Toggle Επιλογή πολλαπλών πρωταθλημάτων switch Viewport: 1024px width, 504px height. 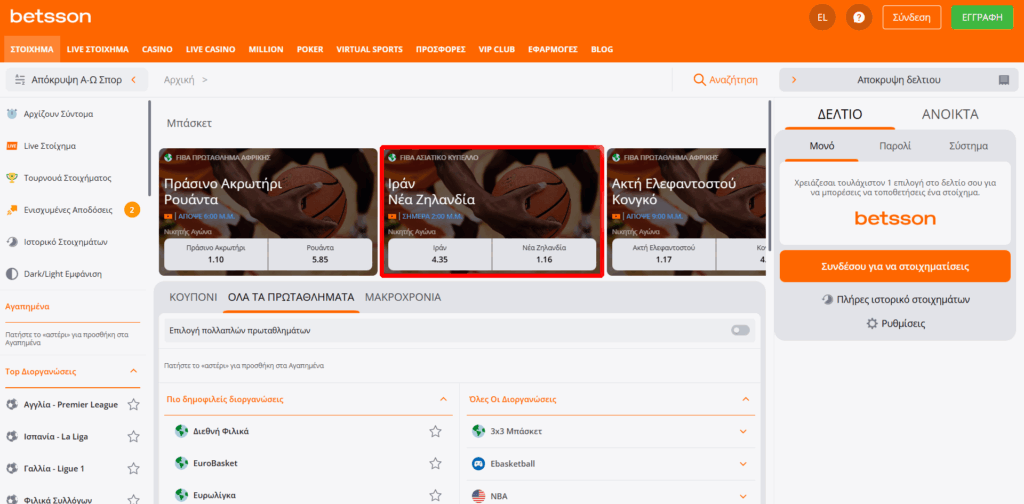[741, 330]
